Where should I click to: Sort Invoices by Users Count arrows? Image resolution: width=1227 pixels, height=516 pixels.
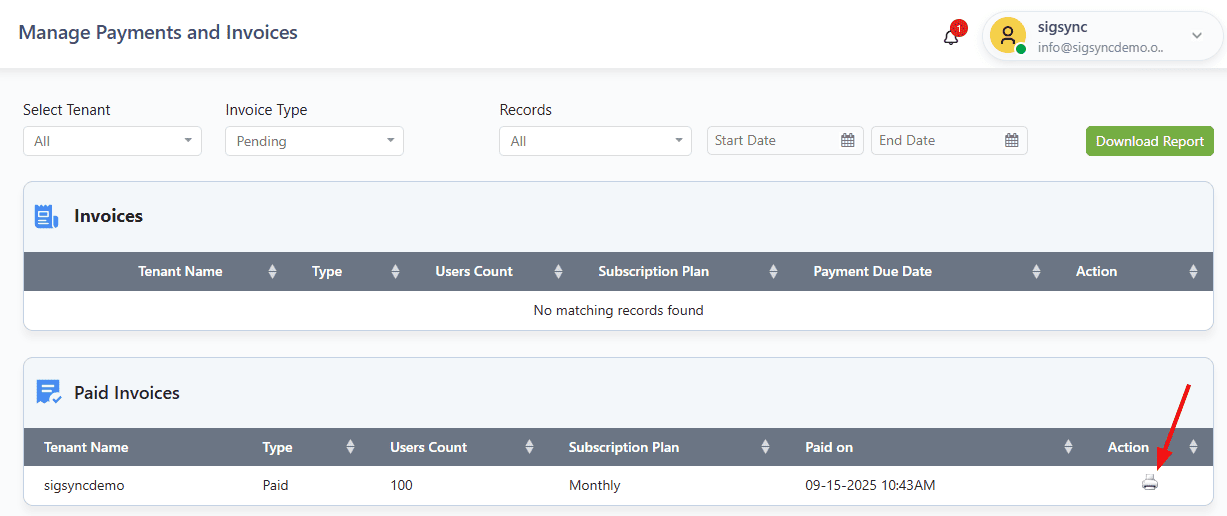(x=558, y=272)
